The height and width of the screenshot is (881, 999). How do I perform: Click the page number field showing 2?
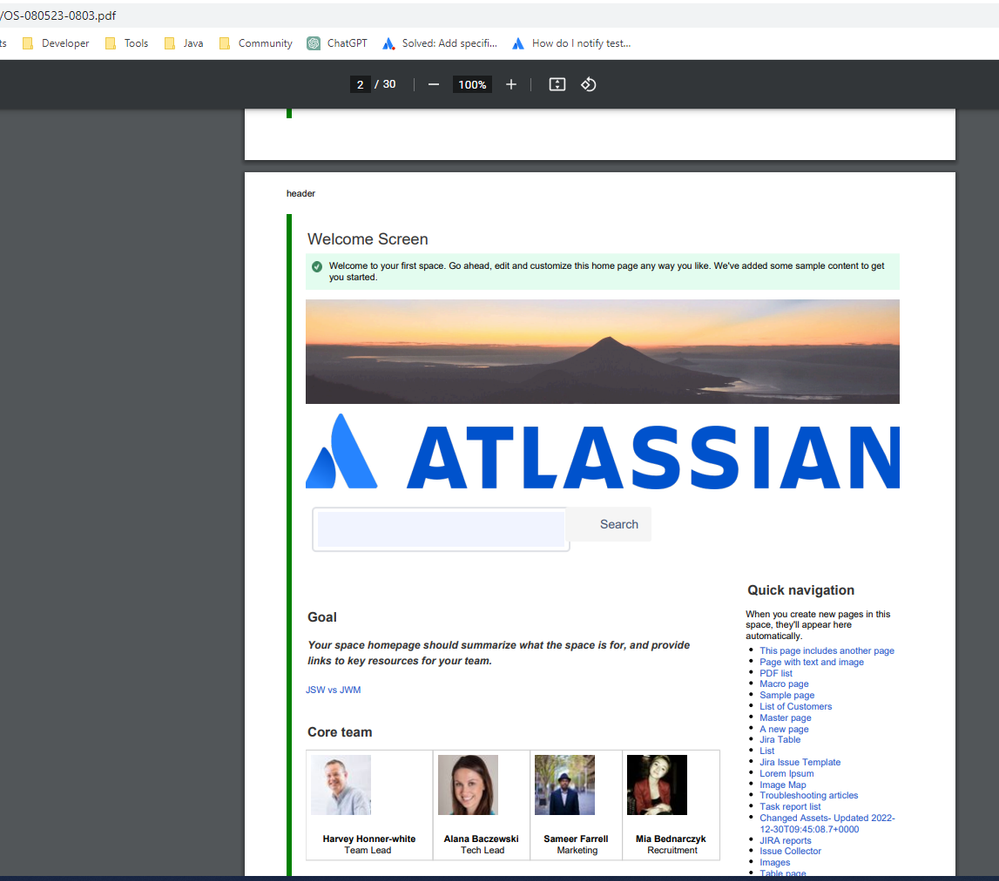360,85
